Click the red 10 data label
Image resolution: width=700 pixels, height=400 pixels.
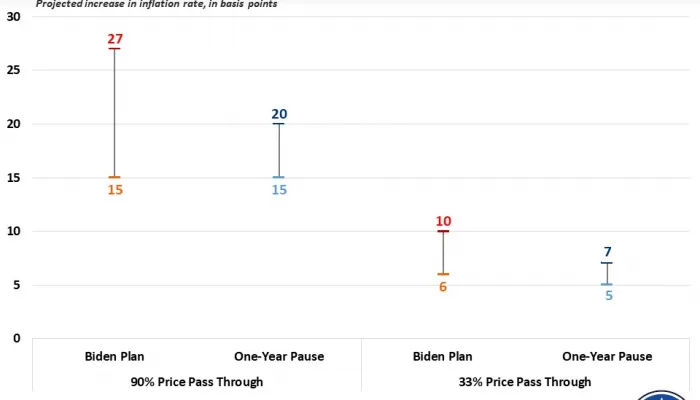coord(443,221)
